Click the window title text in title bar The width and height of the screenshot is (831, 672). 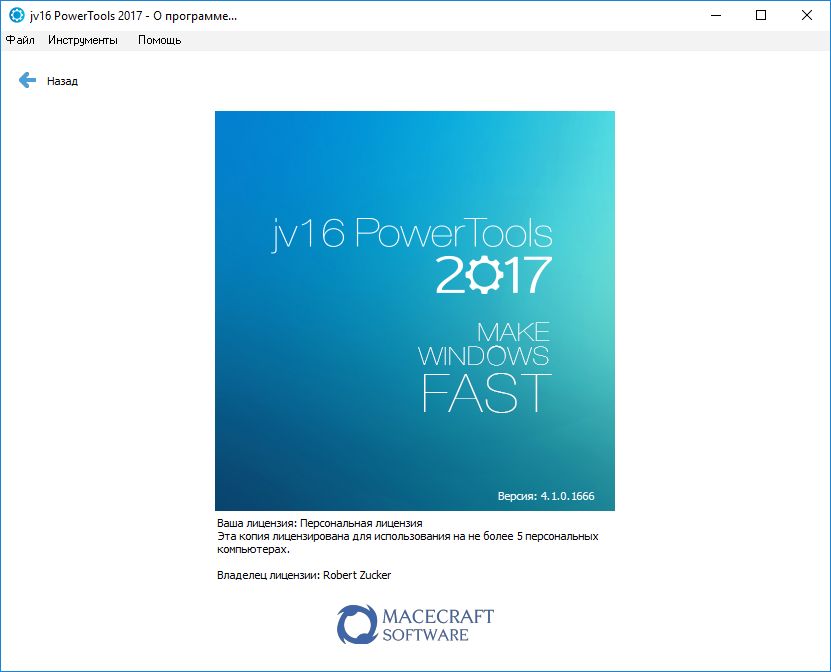click(x=131, y=16)
